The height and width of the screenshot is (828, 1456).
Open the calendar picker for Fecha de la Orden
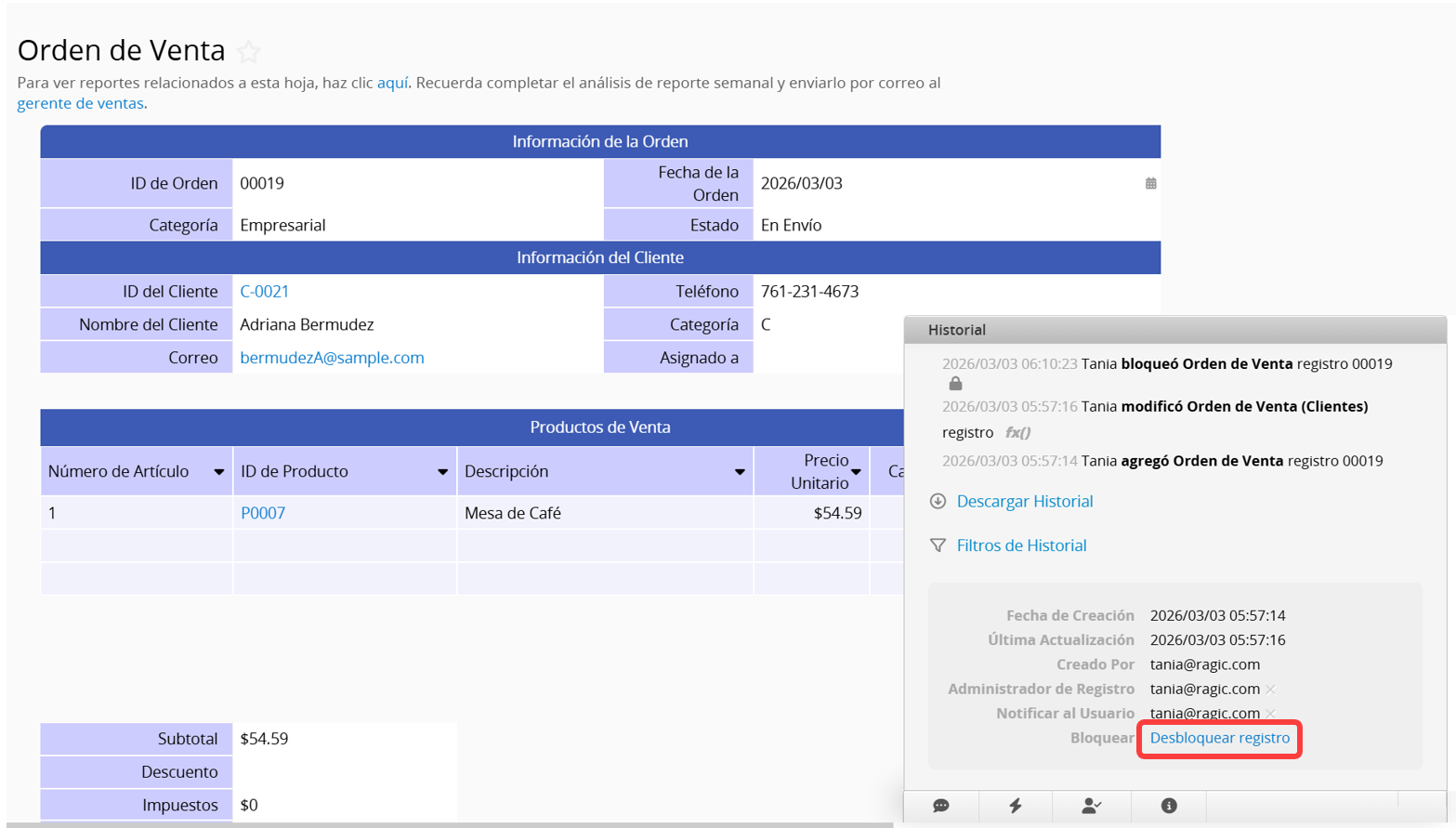click(x=1150, y=184)
